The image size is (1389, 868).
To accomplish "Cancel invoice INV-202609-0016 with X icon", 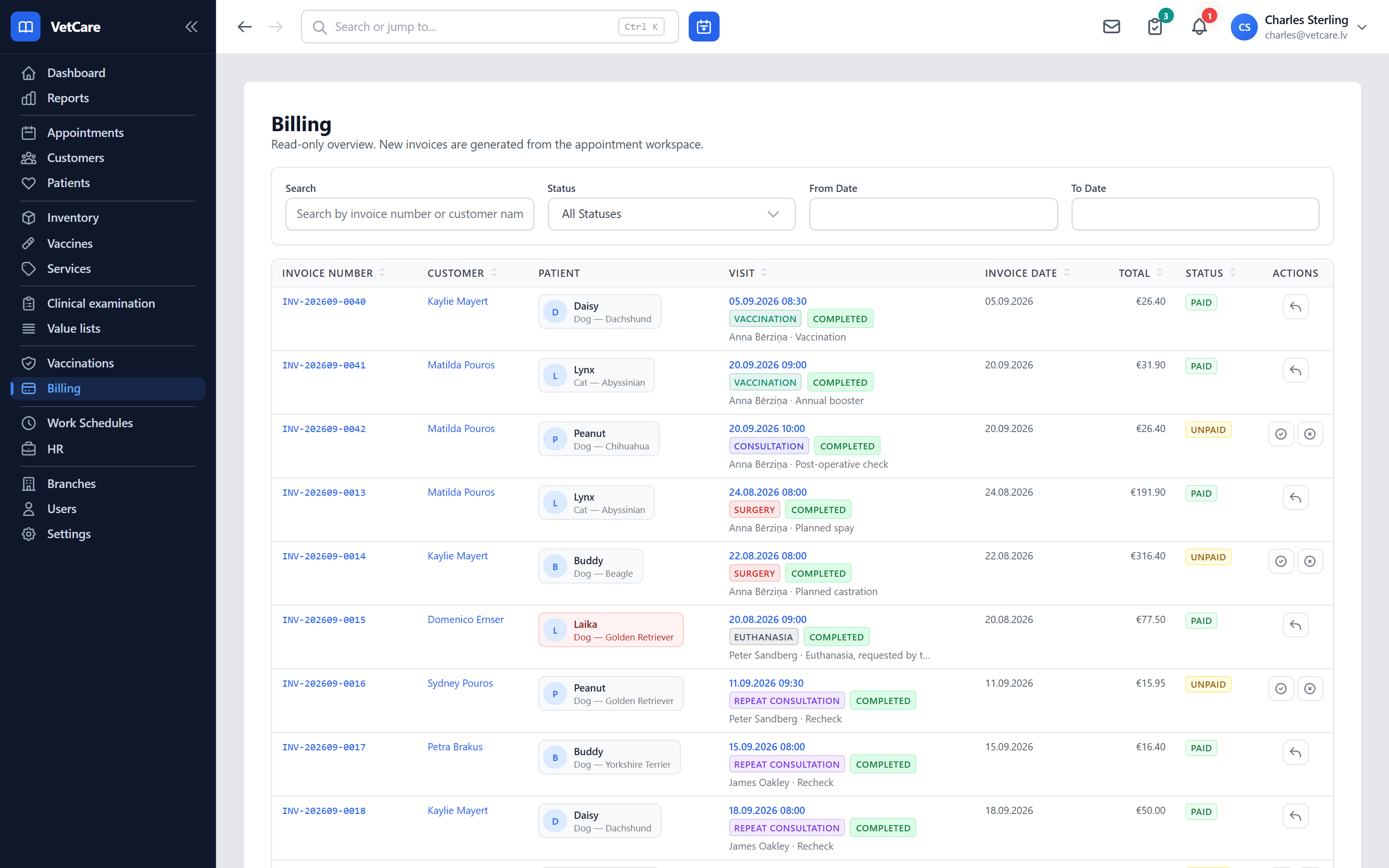I will pyautogui.click(x=1310, y=689).
